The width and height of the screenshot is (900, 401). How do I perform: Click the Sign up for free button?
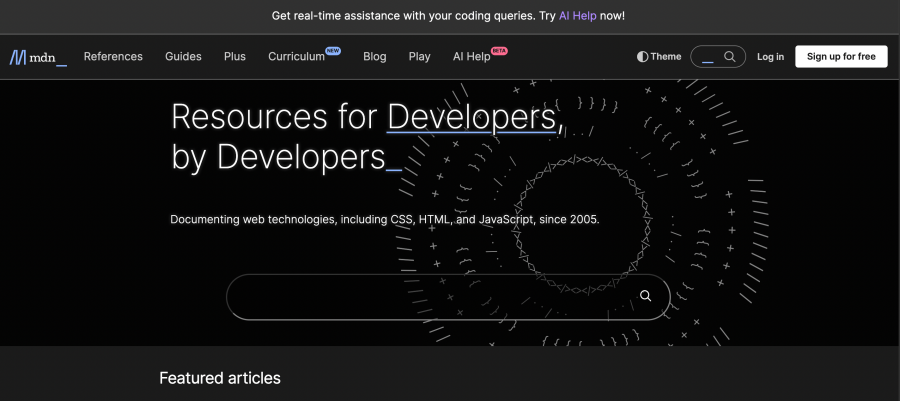[x=841, y=56]
